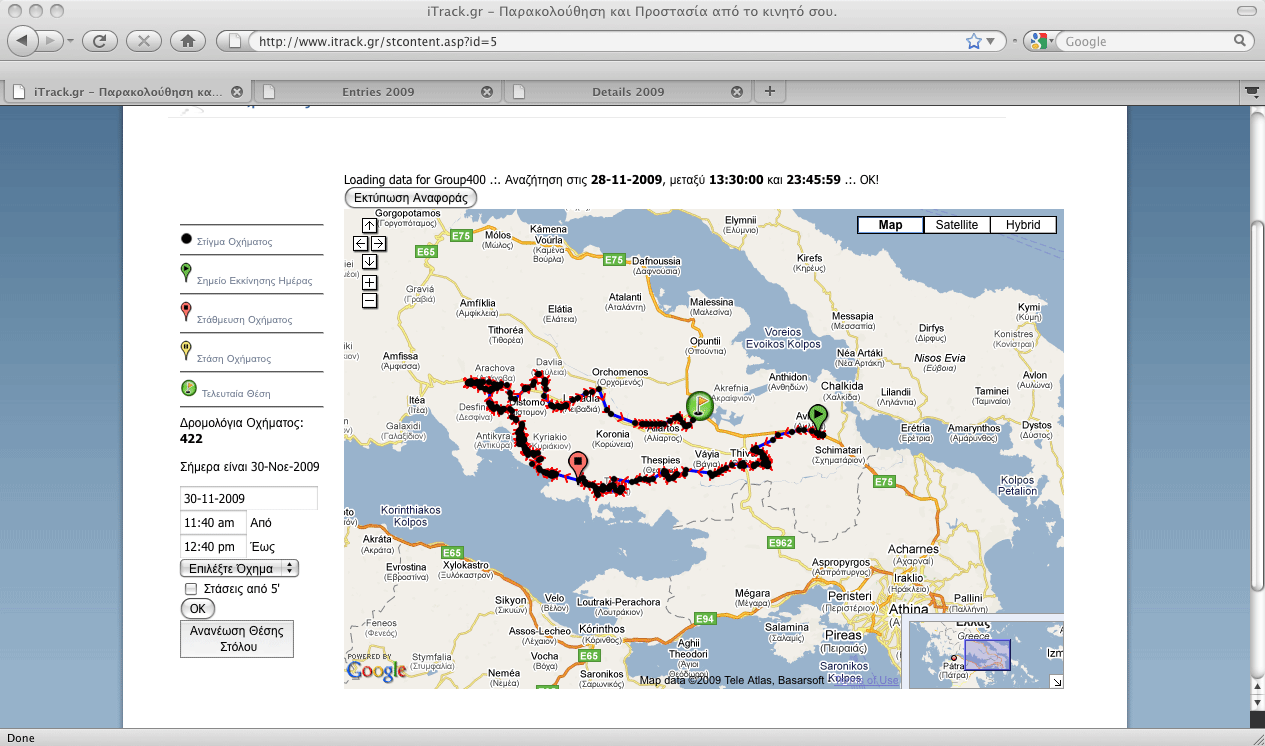Click the Στάθμευση Οχήματος legend link
This screenshot has width=1265, height=746.
(x=244, y=320)
